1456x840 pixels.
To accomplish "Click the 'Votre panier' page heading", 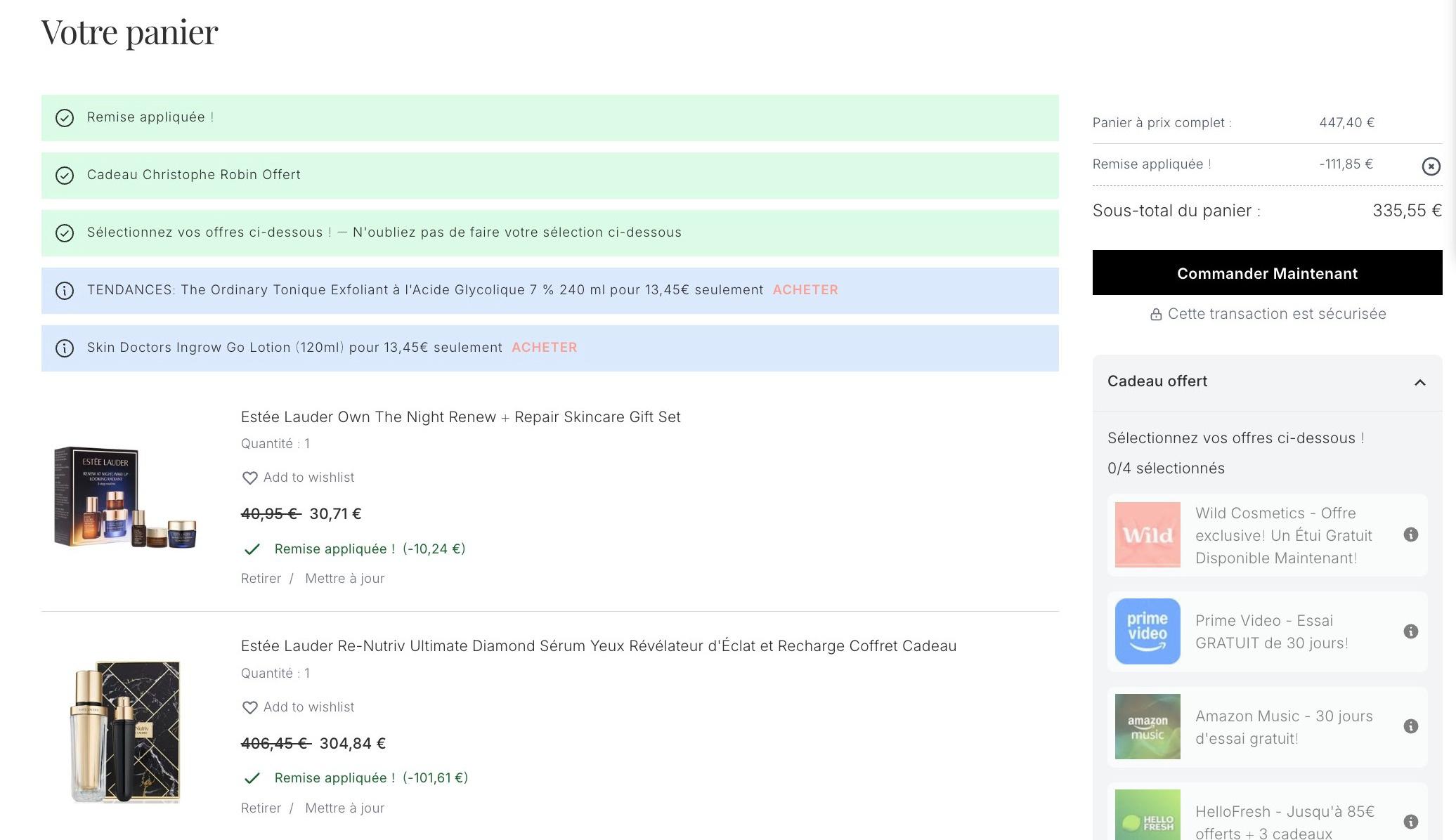I will (130, 32).
